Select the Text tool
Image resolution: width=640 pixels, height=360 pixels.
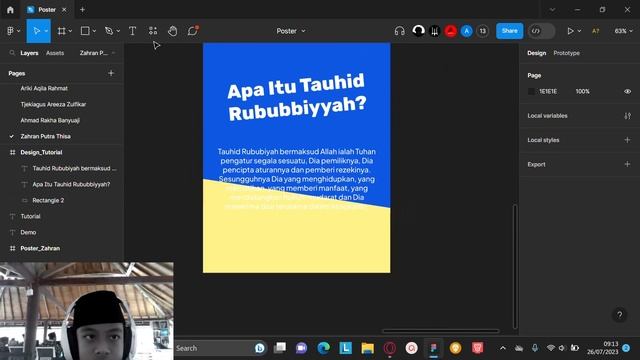pos(132,31)
